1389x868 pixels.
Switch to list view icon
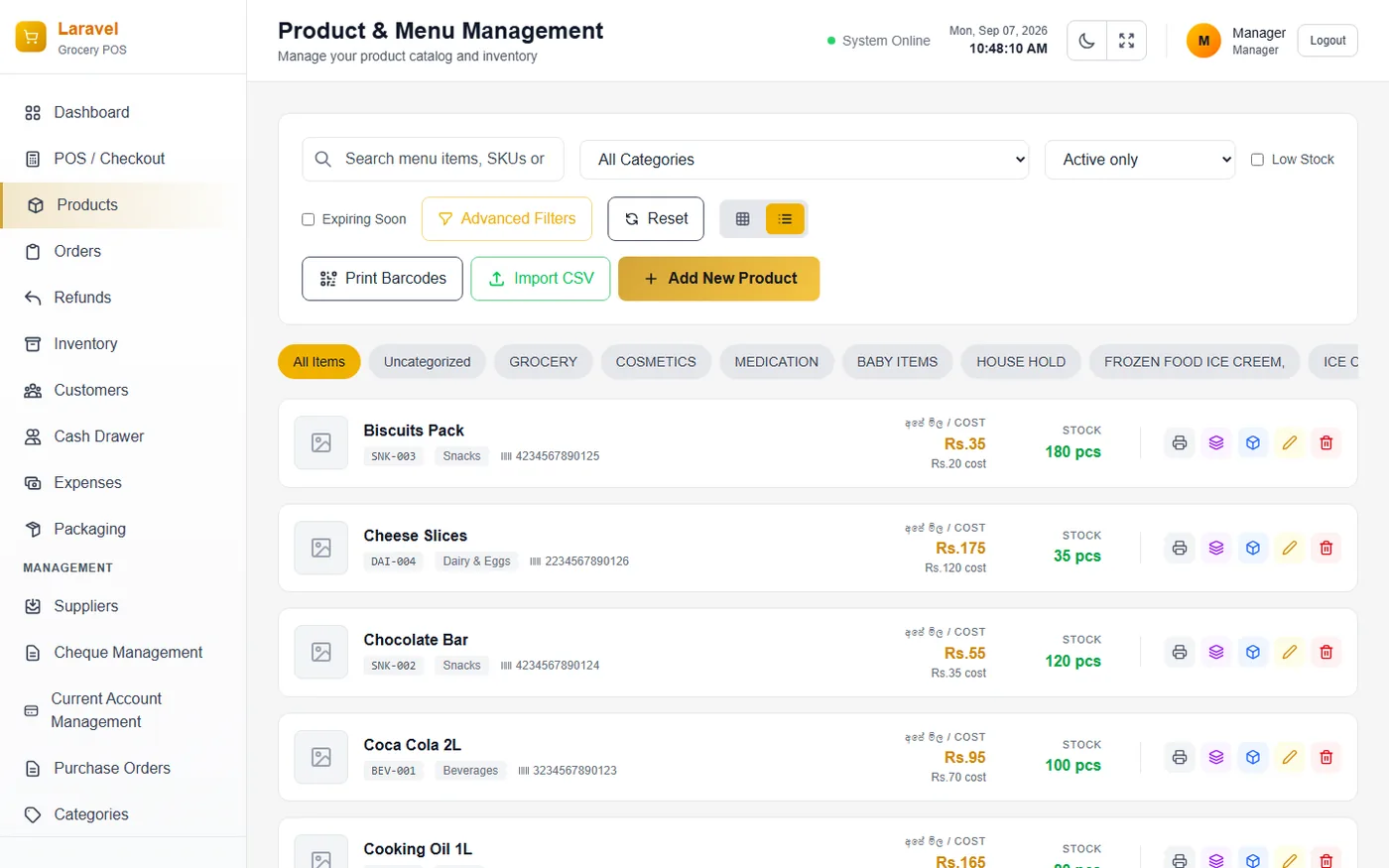click(785, 219)
